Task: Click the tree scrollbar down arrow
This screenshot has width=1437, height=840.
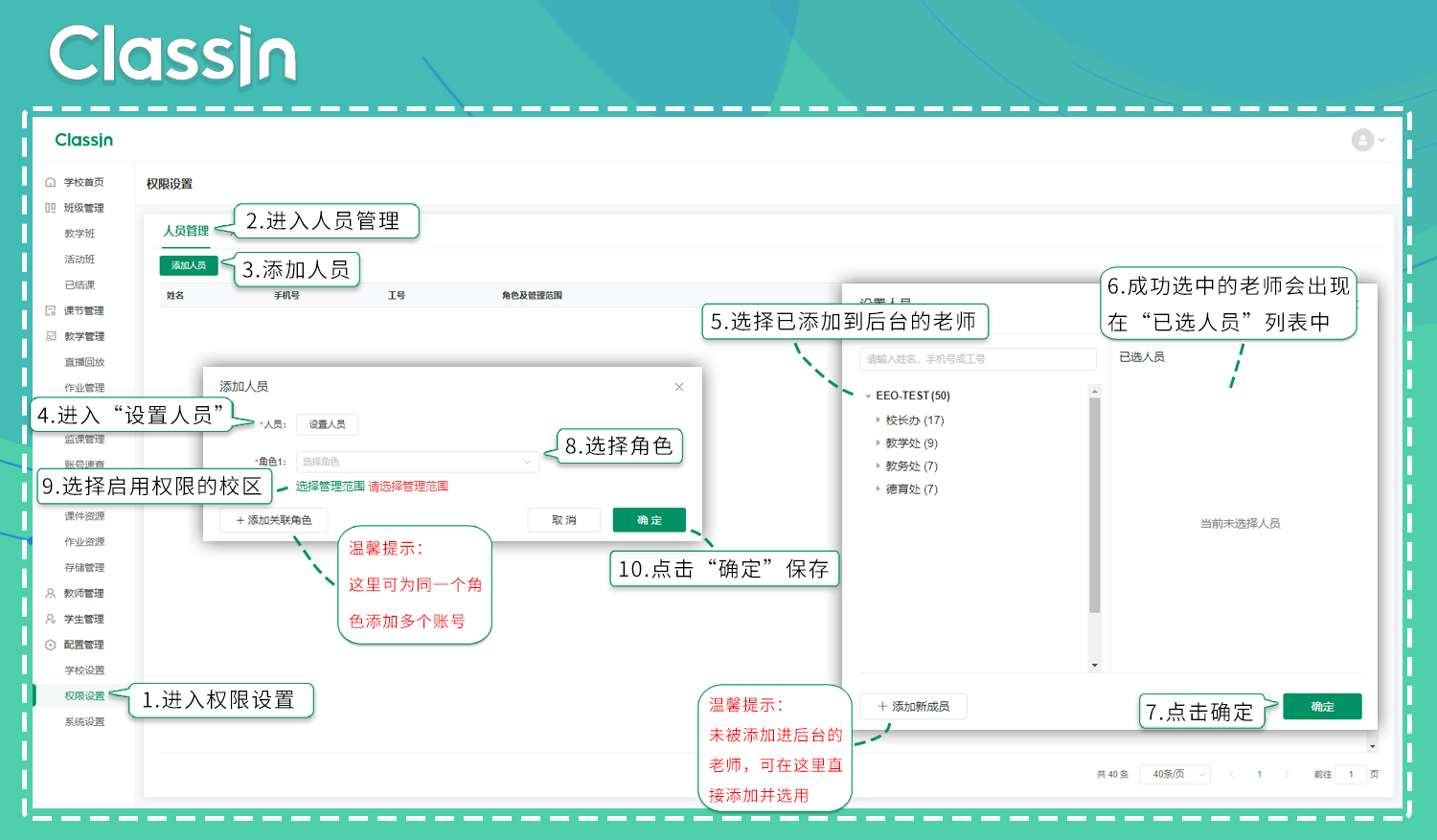Action: point(1094,666)
